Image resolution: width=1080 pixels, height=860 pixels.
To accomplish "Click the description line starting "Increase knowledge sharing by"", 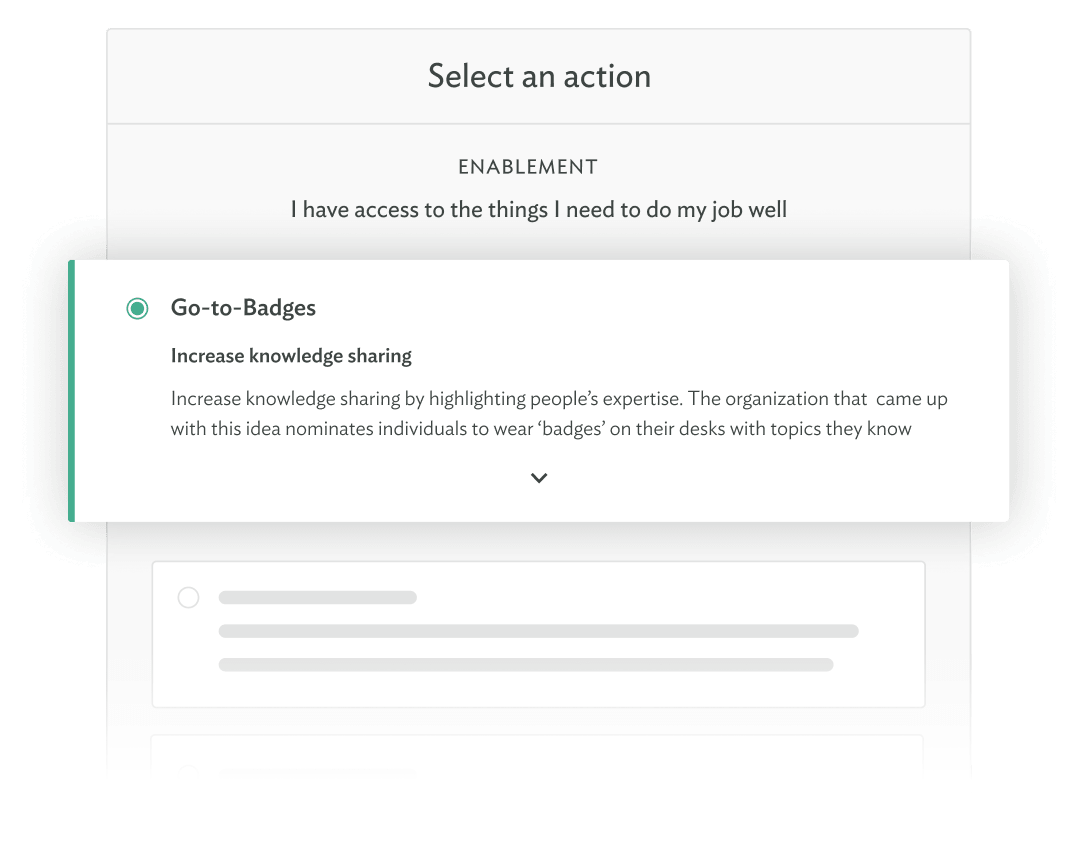I will click(559, 399).
